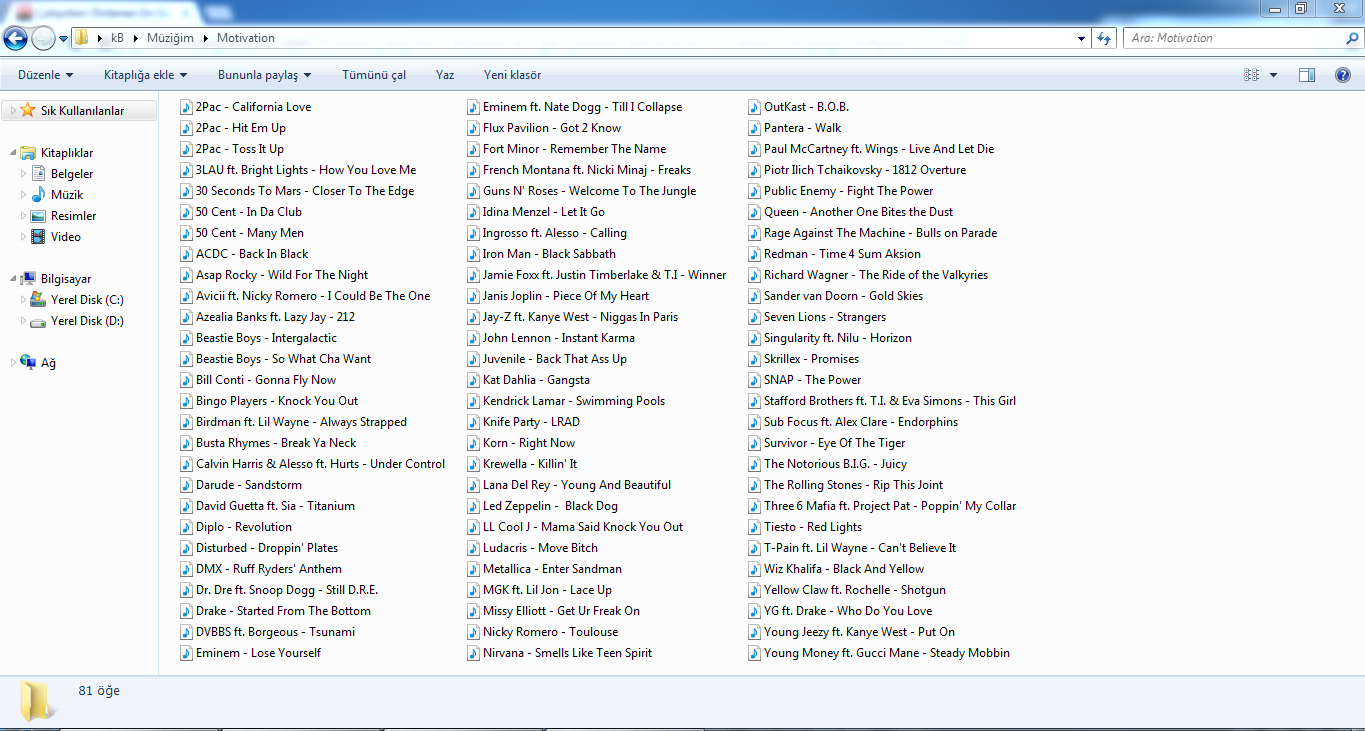Open the Bununla paylaş menu
The height and width of the screenshot is (731, 1365).
click(x=264, y=75)
